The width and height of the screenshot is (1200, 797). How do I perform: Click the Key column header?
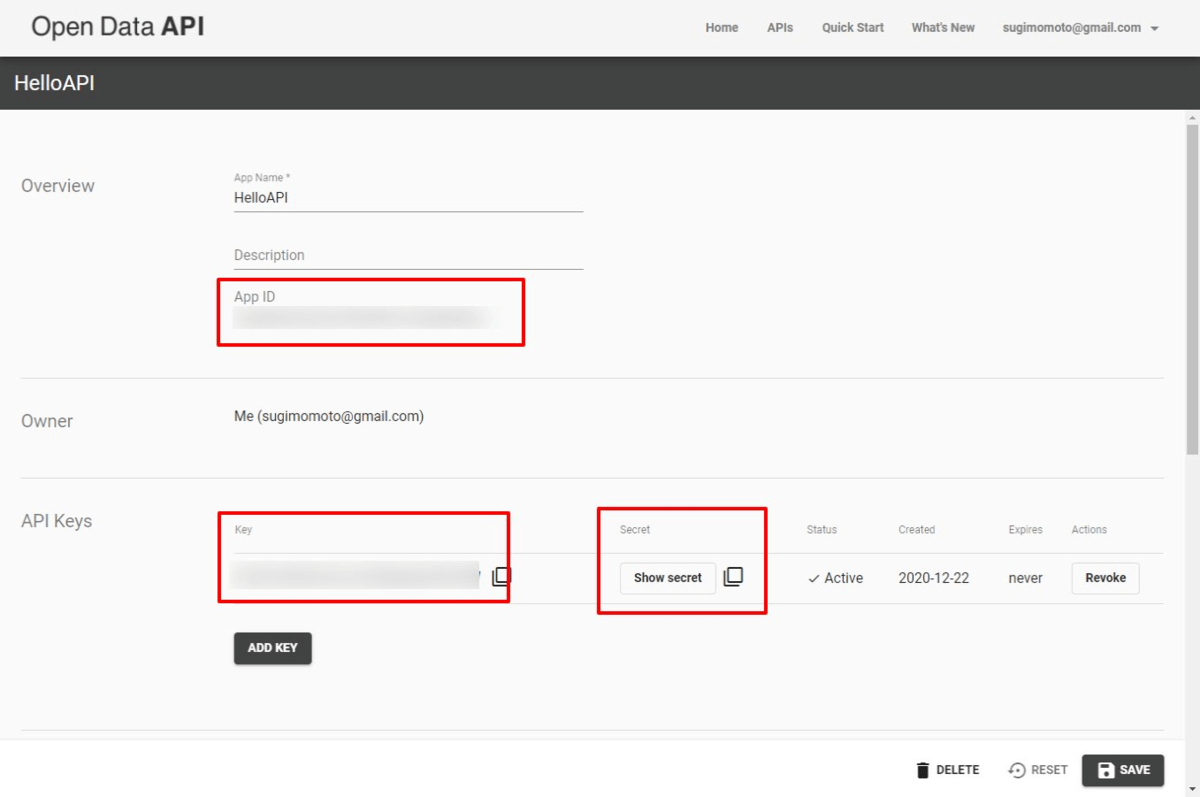click(243, 530)
